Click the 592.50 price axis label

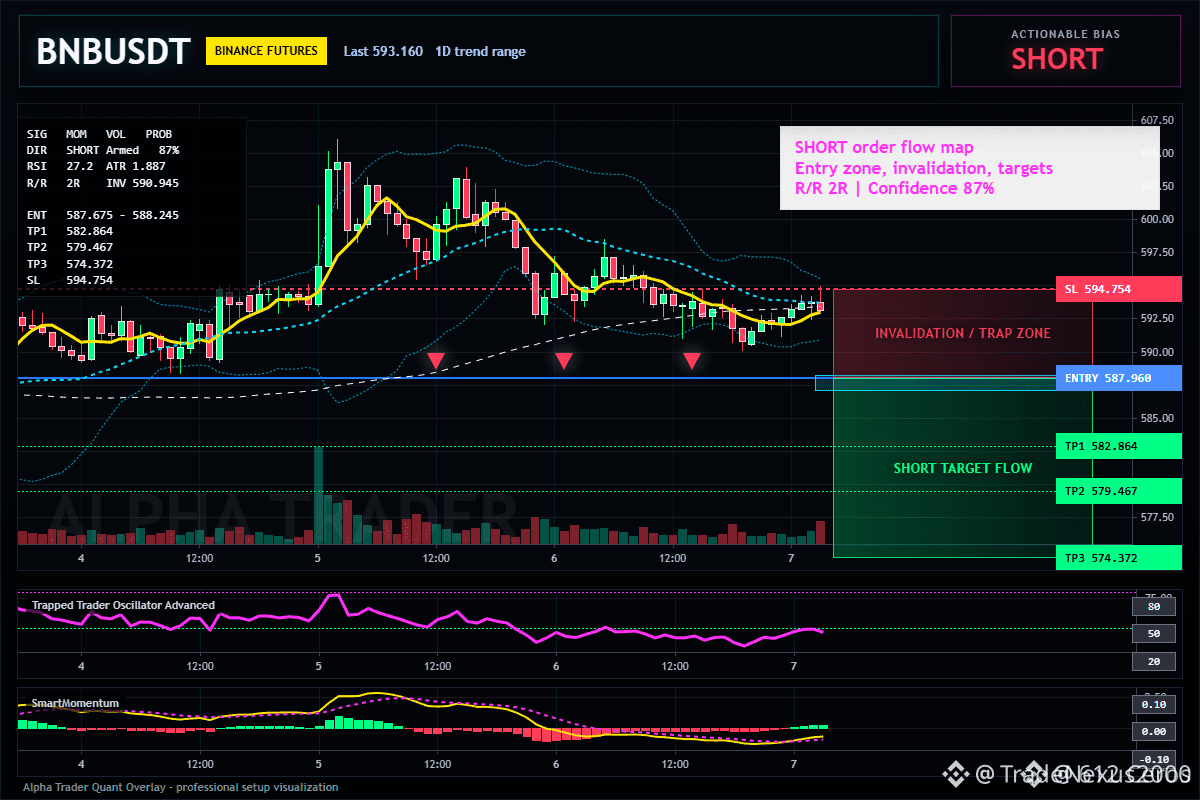1157,318
